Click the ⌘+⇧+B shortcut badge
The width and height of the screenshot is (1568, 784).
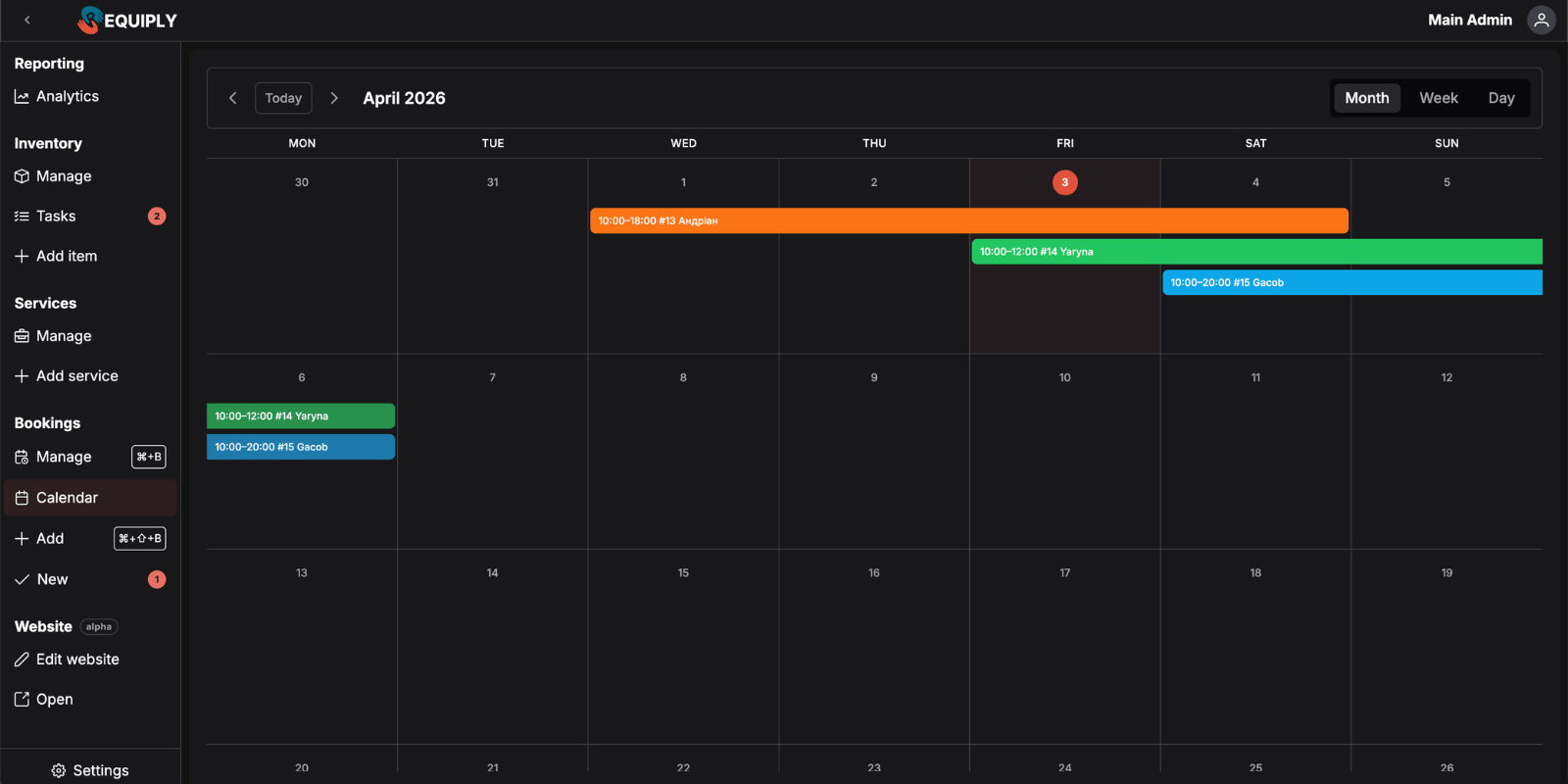(140, 538)
